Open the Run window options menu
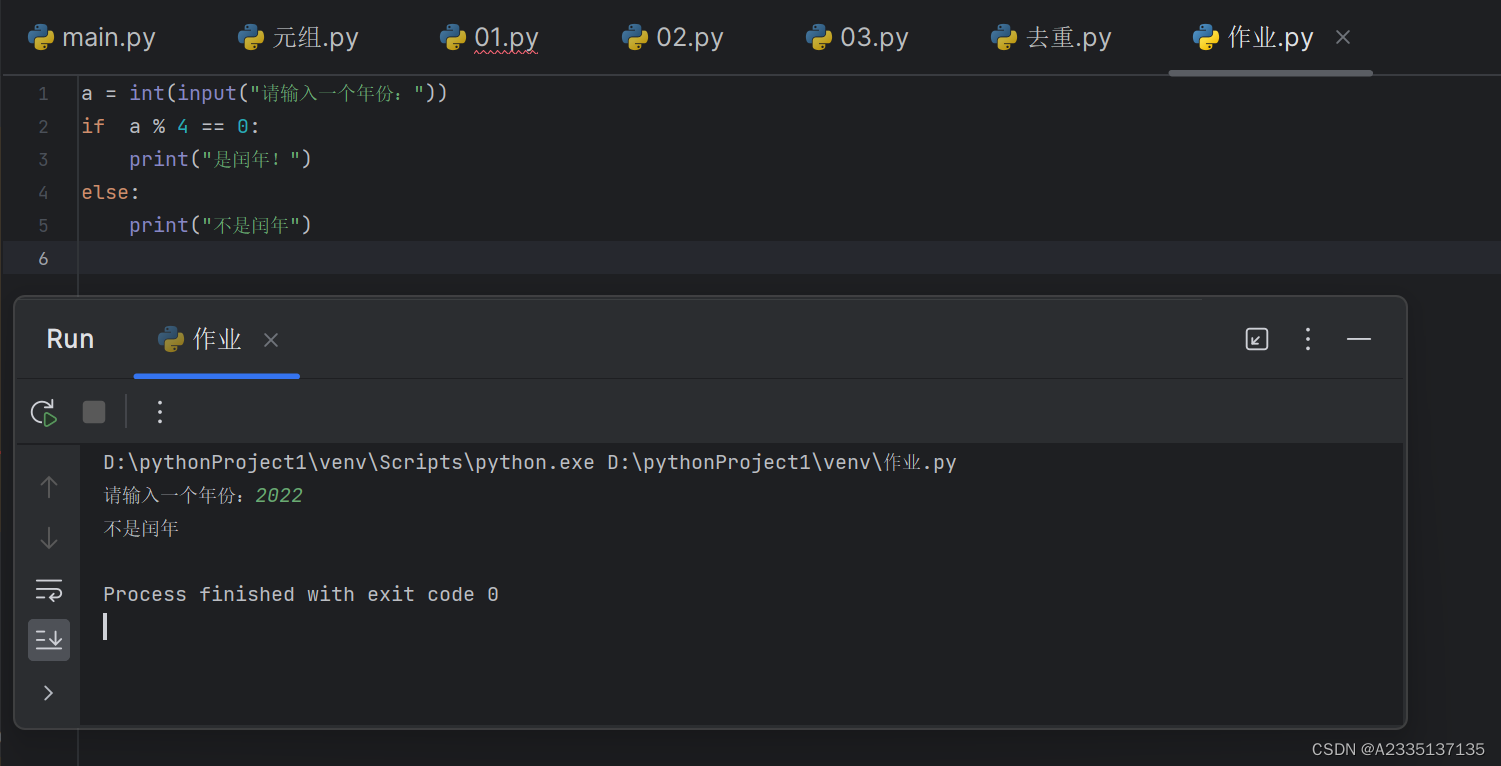1501x766 pixels. click(x=1307, y=339)
